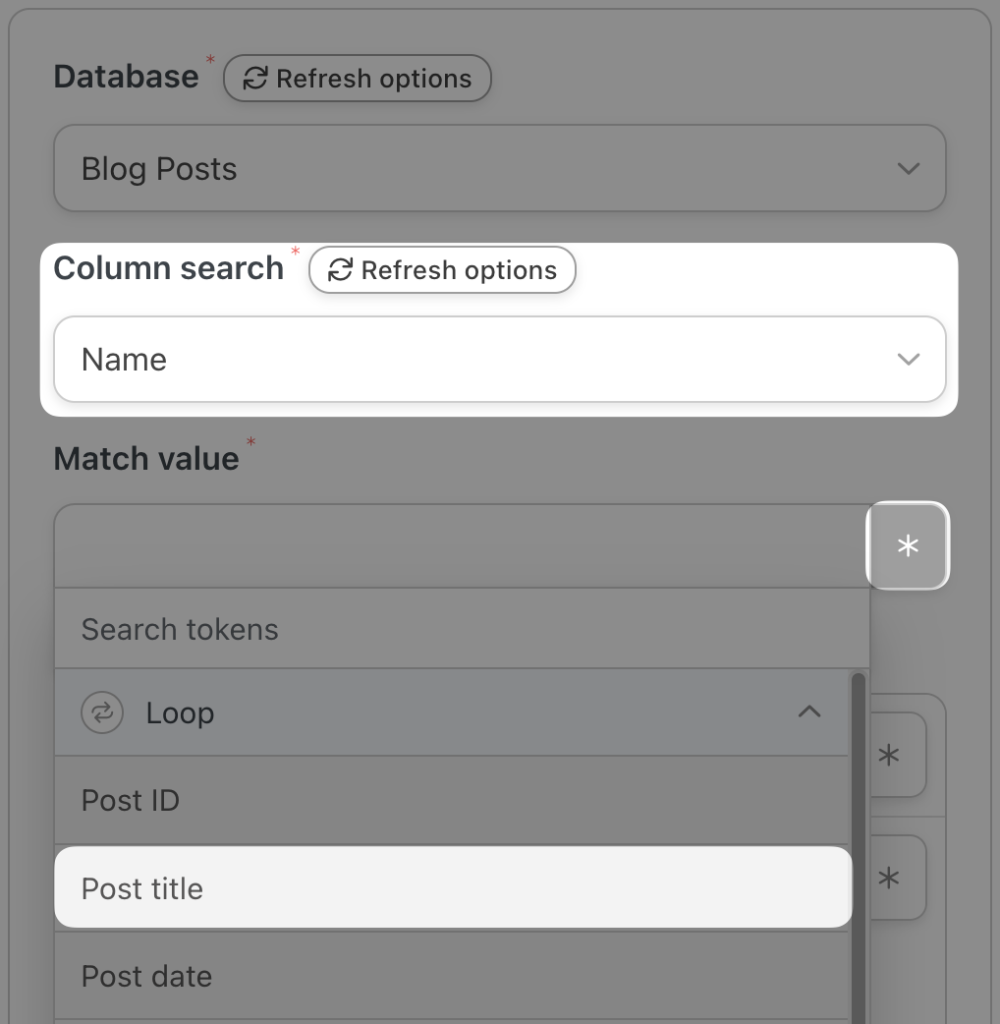Click the refresh icon beside Database label
This screenshot has height=1024, width=1000.
coord(258,78)
